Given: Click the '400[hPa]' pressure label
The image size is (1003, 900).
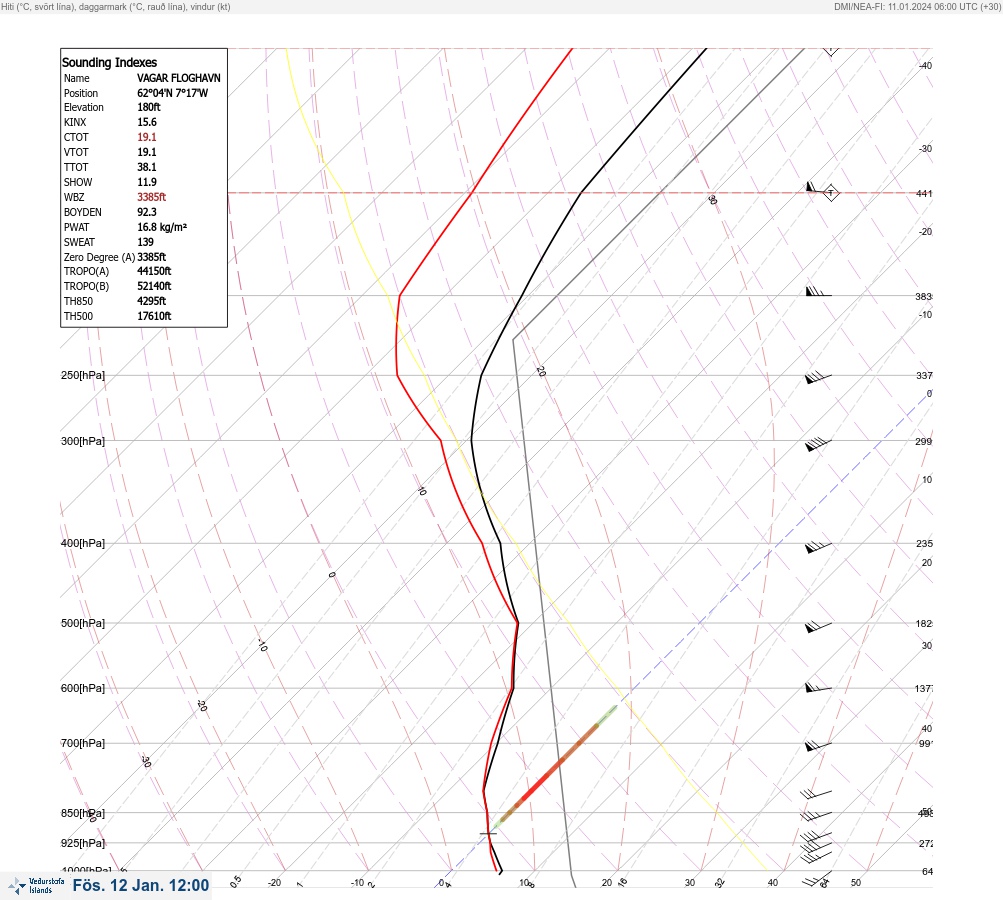Looking at the screenshot, I should [83, 543].
